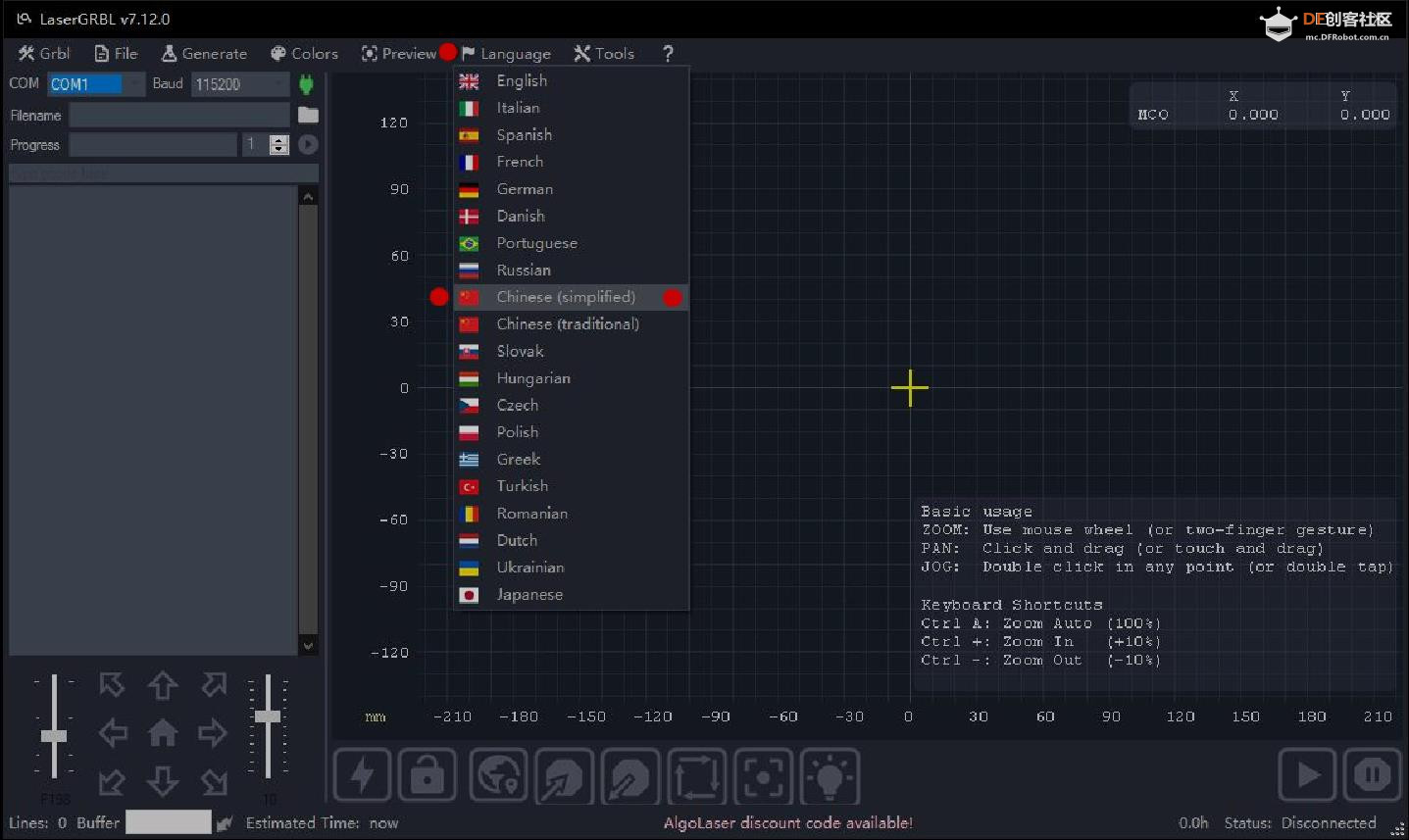Click the light bulb button

[x=830, y=775]
